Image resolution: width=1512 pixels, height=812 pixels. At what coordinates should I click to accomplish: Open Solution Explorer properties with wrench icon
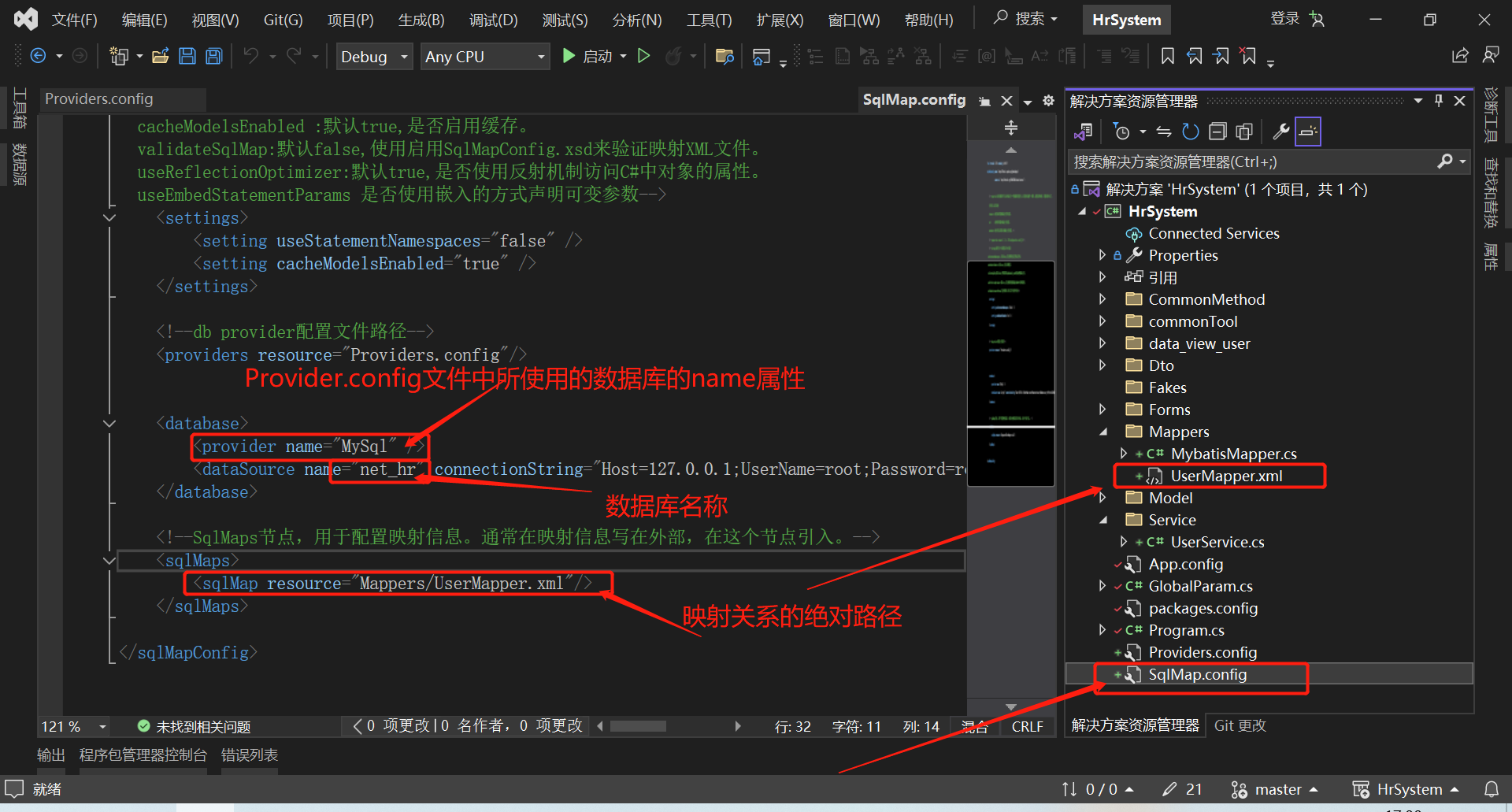(1281, 132)
